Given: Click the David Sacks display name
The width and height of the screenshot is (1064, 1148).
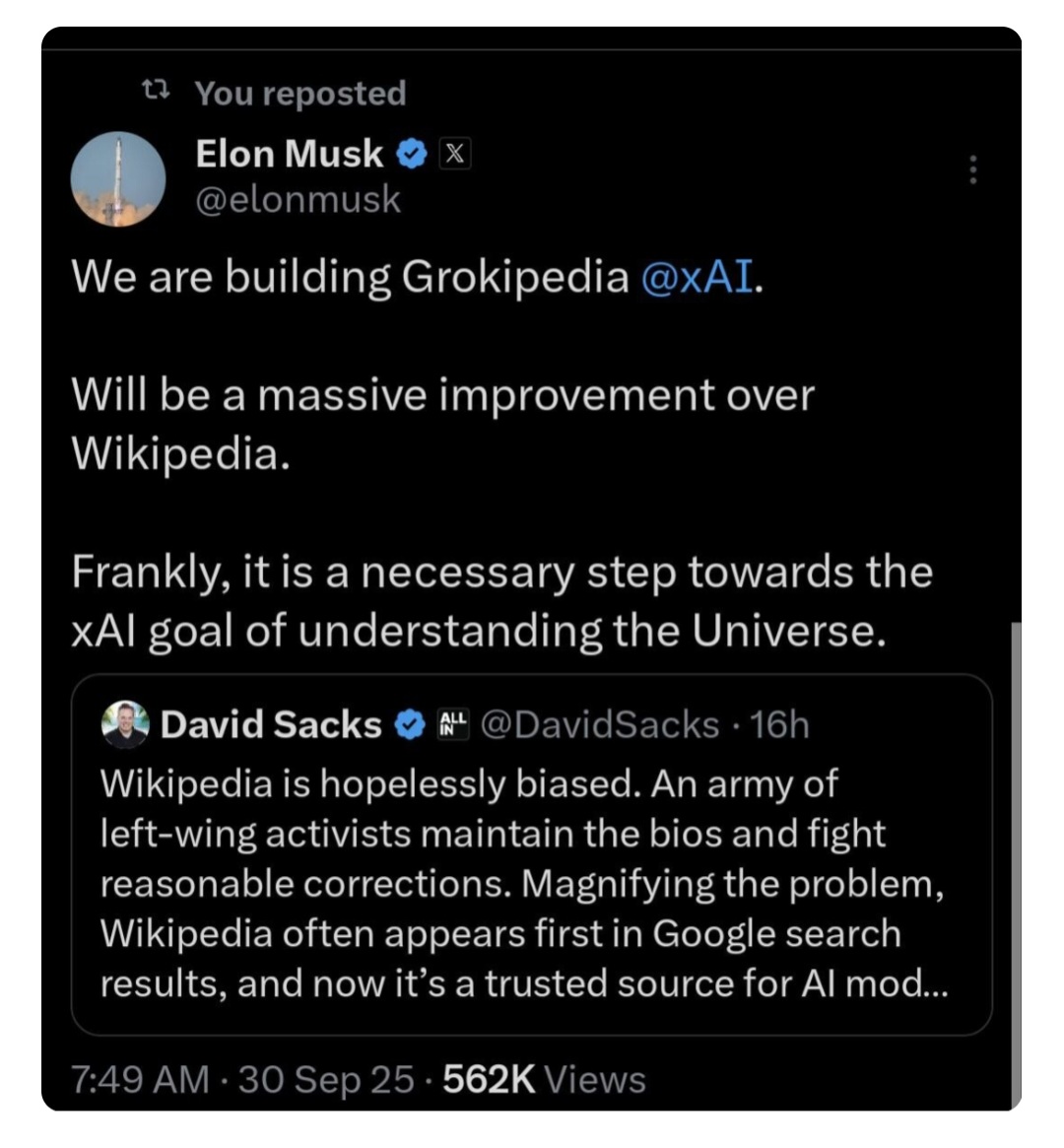Looking at the screenshot, I should point(270,725).
